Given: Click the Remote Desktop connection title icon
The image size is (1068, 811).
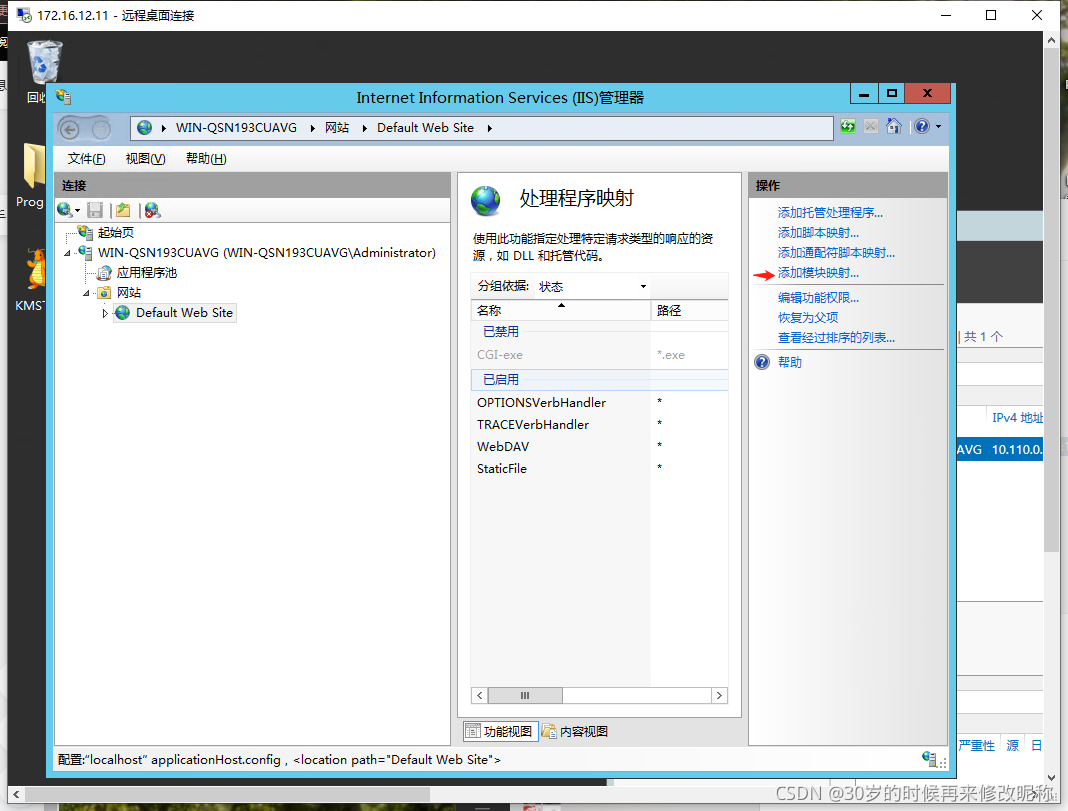Looking at the screenshot, I should [24, 15].
